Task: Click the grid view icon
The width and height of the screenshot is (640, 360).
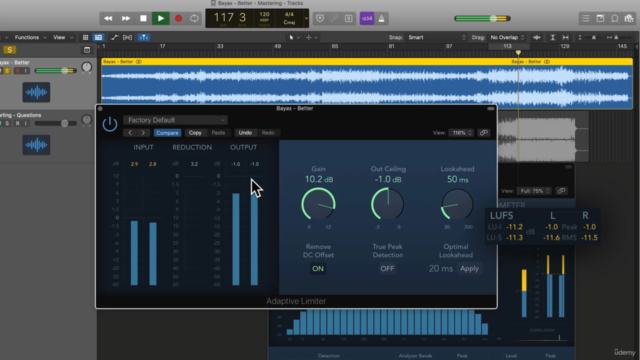Action: tap(85, 37)
